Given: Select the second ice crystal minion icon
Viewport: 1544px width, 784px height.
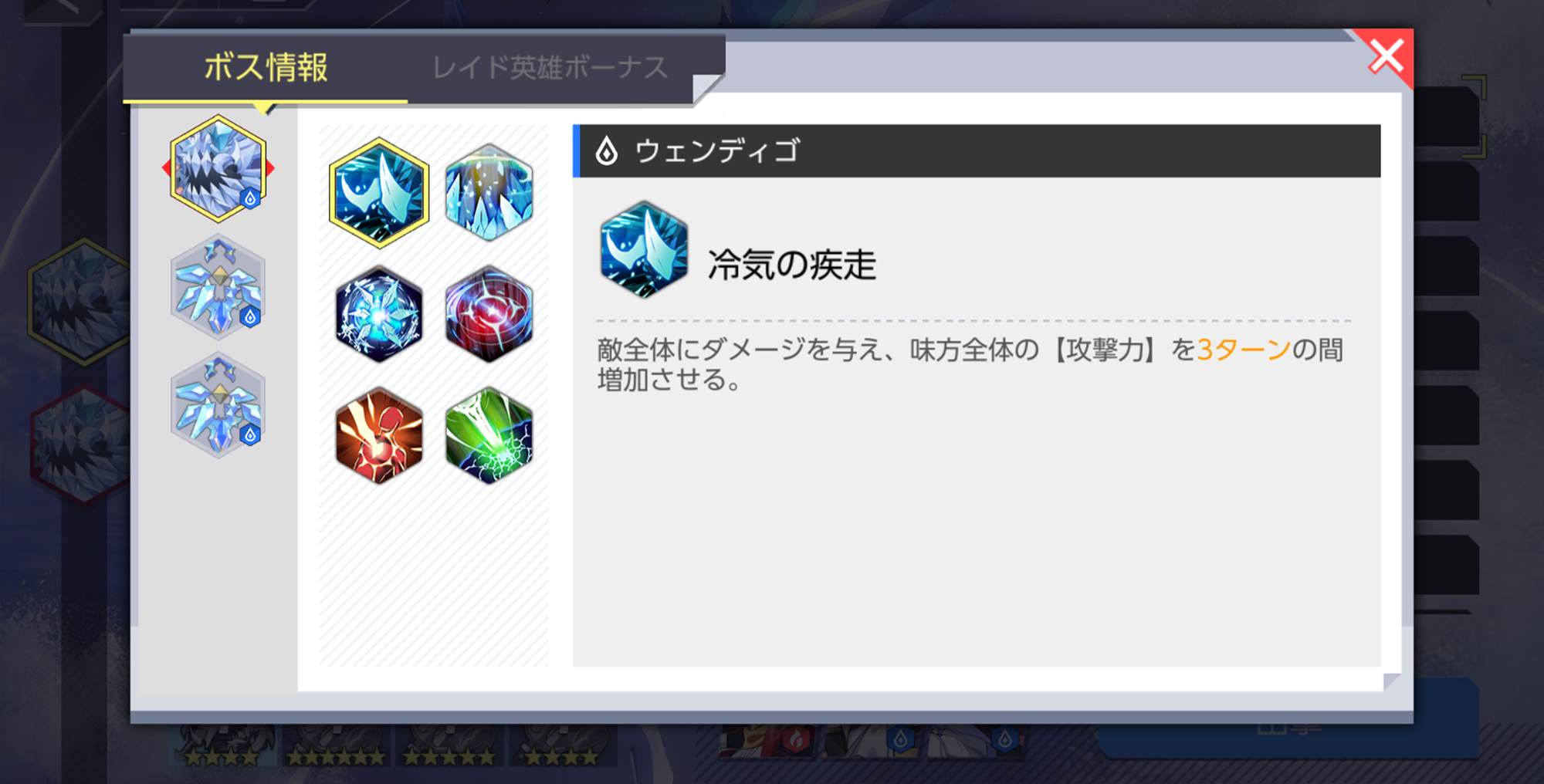Looking at the screenshot, I should coord(218,287).
